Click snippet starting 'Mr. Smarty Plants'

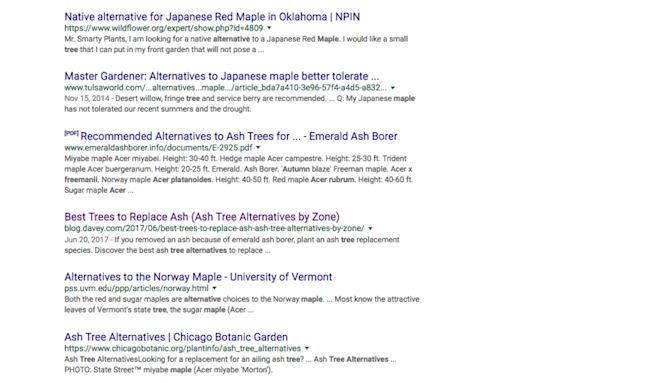point(236,44)
